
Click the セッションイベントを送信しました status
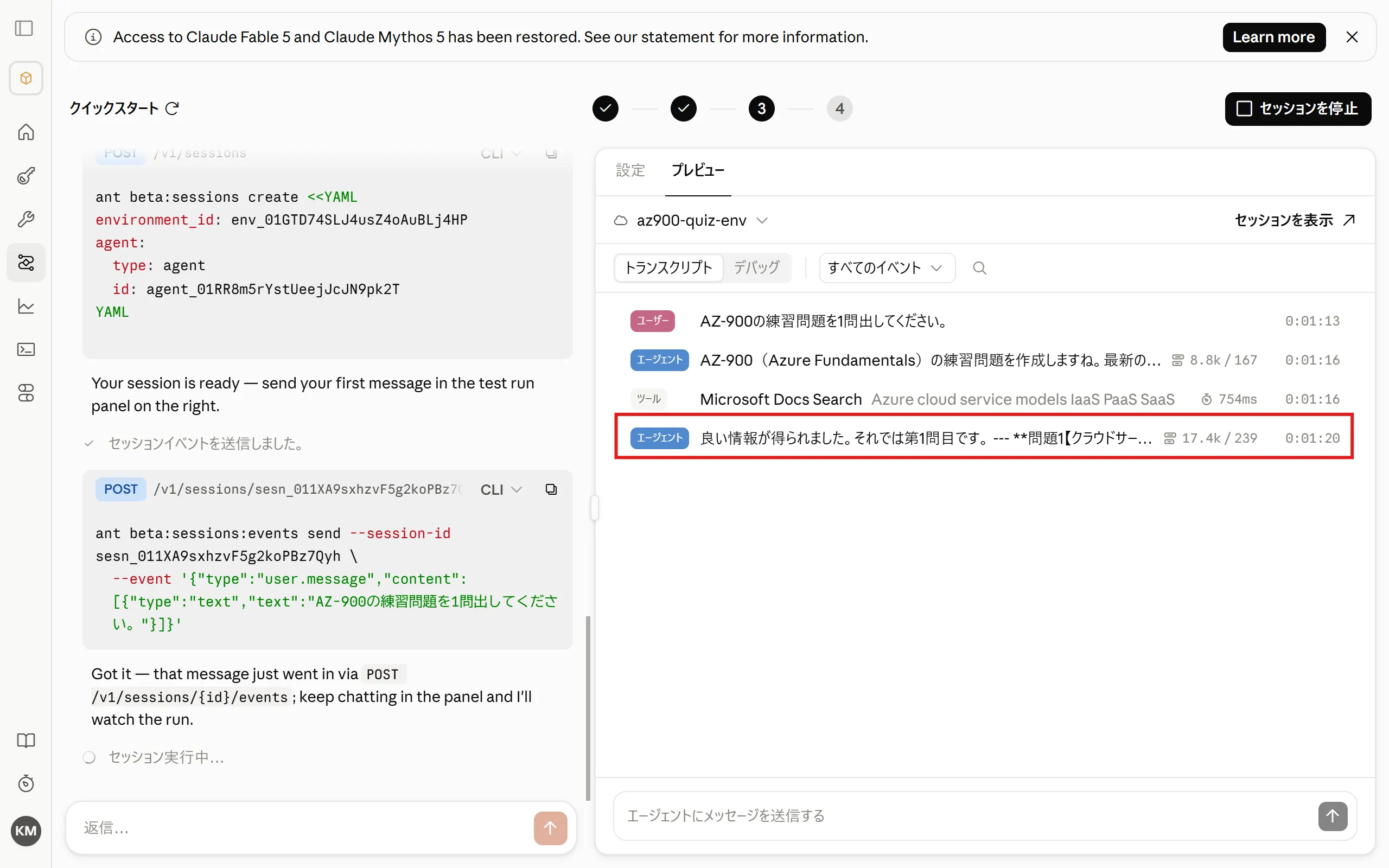[x=206, y=443]
